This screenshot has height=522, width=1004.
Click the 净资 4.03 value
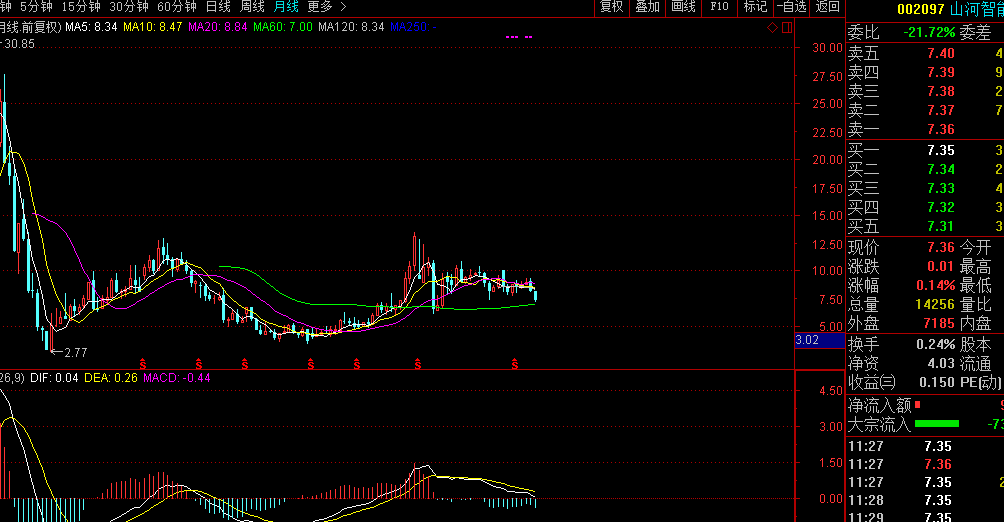[941, 364]
